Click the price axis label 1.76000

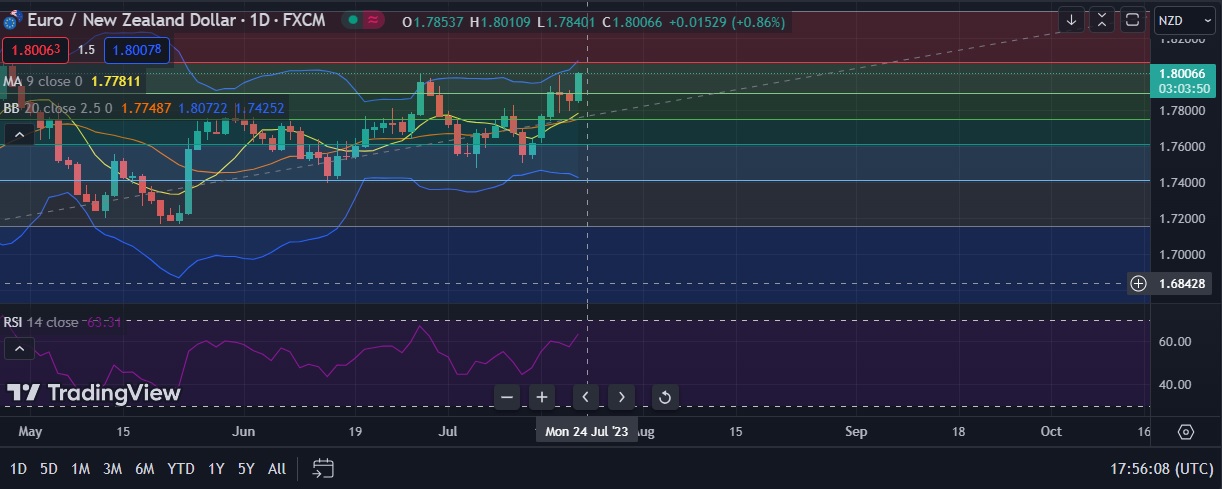[1181, 146]
